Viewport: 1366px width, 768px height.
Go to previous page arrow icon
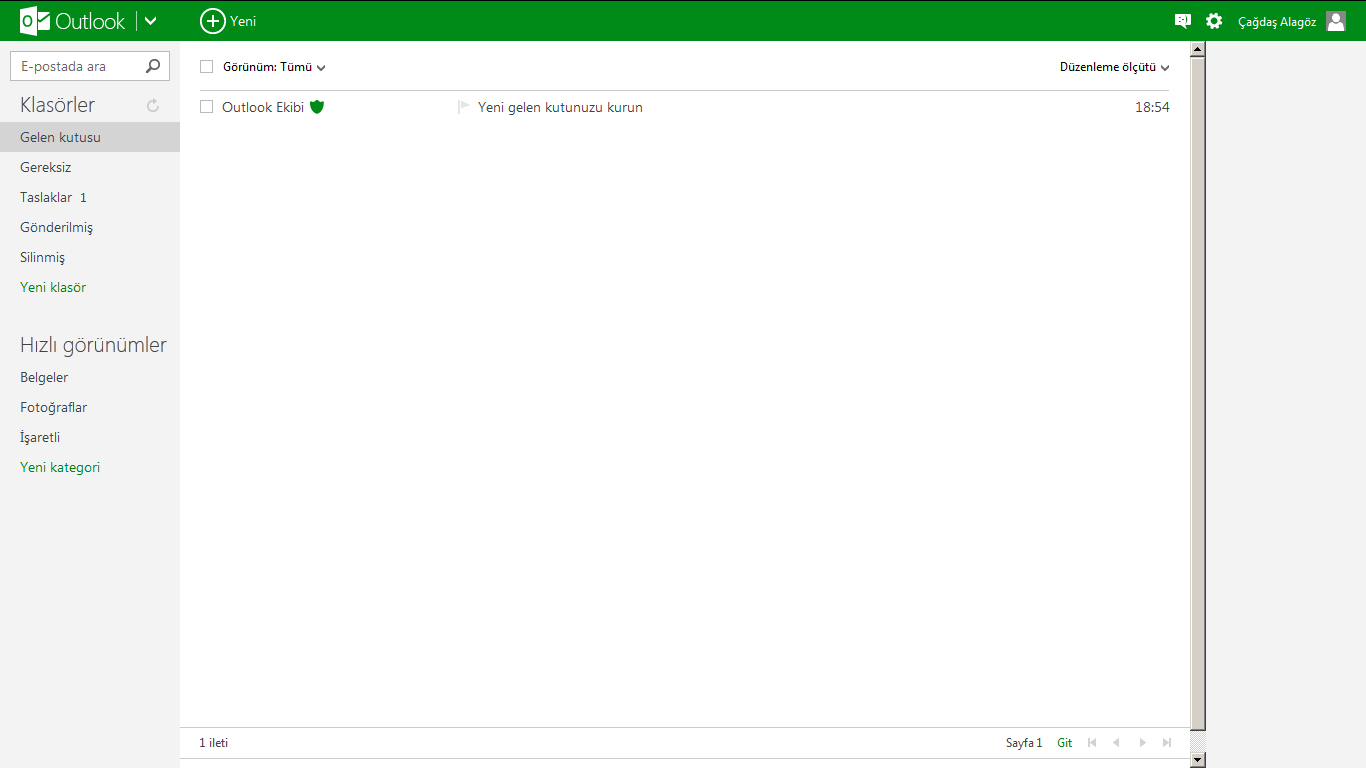click(x=1116, y=743)
